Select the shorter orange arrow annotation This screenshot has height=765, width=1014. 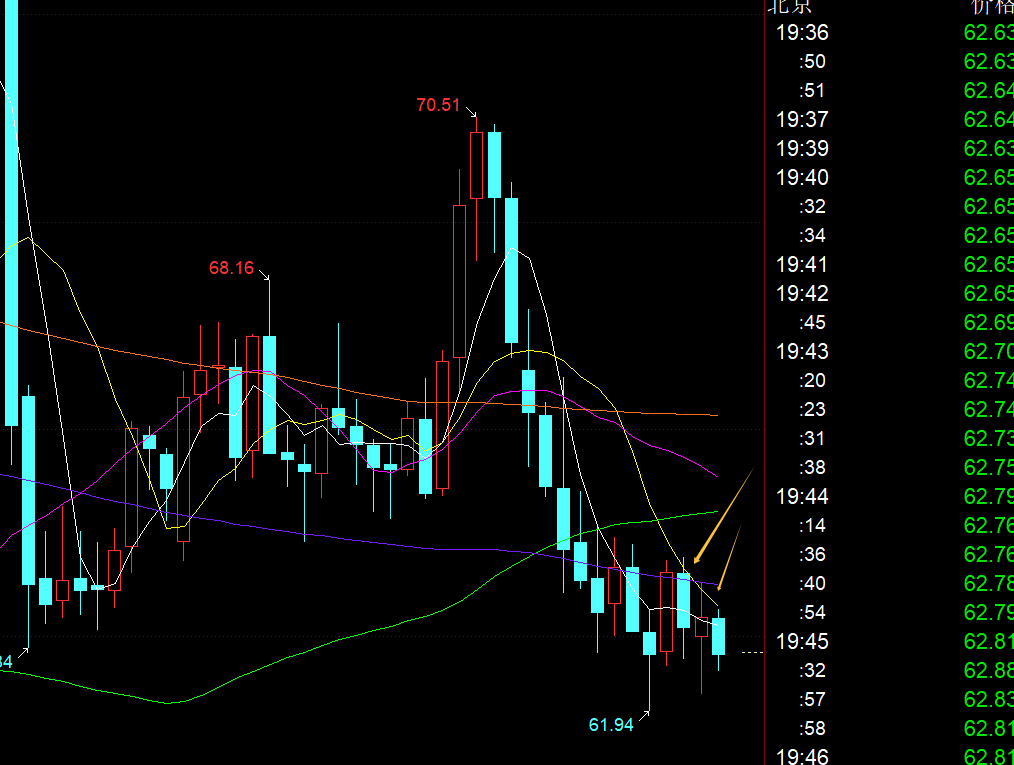click(730, 558)
